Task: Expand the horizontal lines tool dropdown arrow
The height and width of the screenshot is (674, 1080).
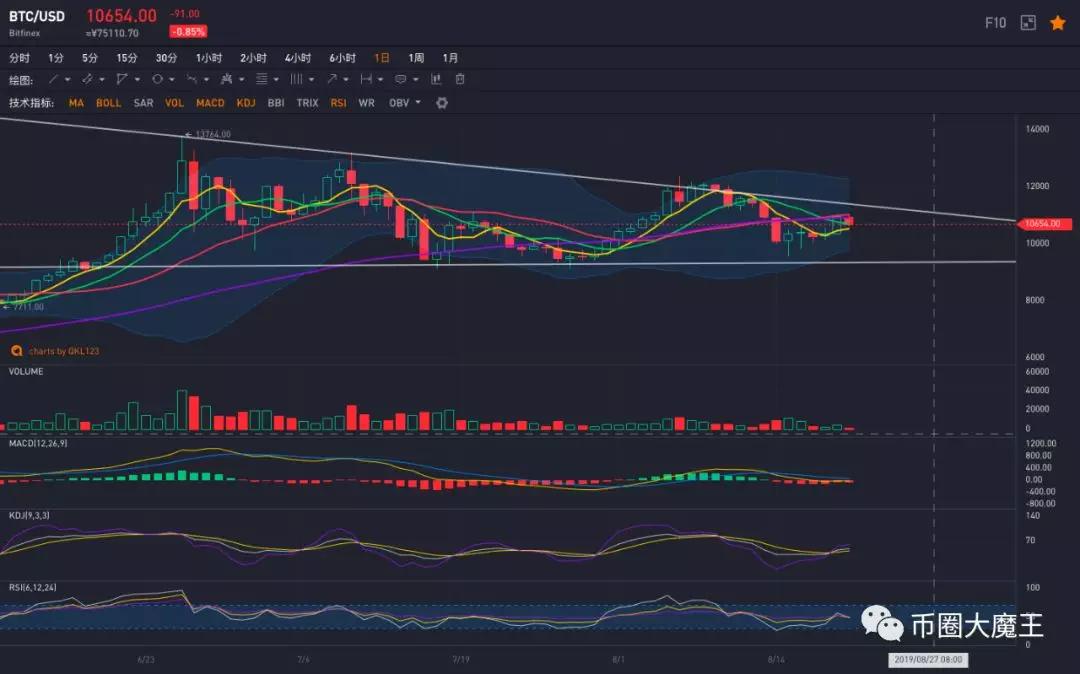Action: [276, 80]
